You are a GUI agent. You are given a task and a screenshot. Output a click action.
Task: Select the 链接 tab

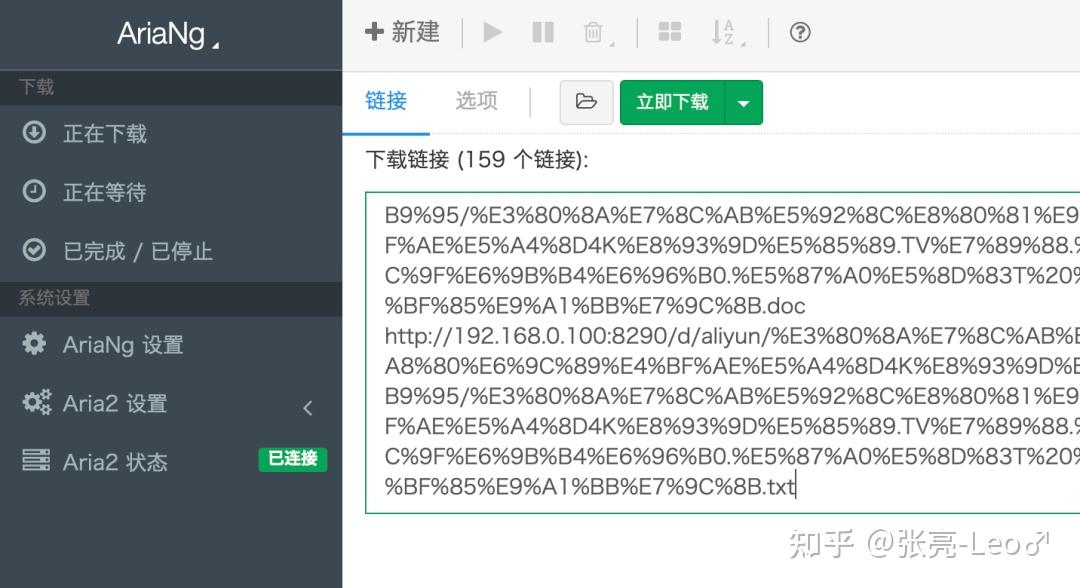(x=387, y=100)
